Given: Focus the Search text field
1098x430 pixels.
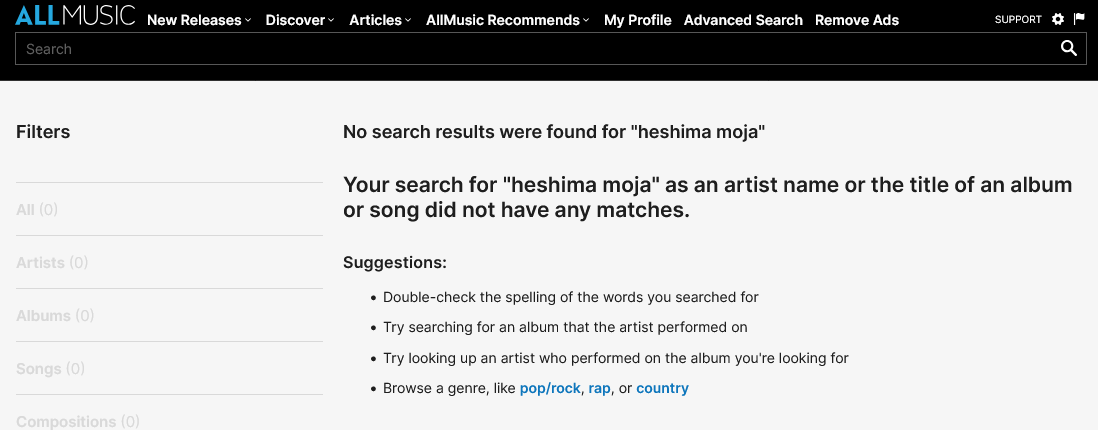Looking at the screenshot, I should [x=530, y=49].
